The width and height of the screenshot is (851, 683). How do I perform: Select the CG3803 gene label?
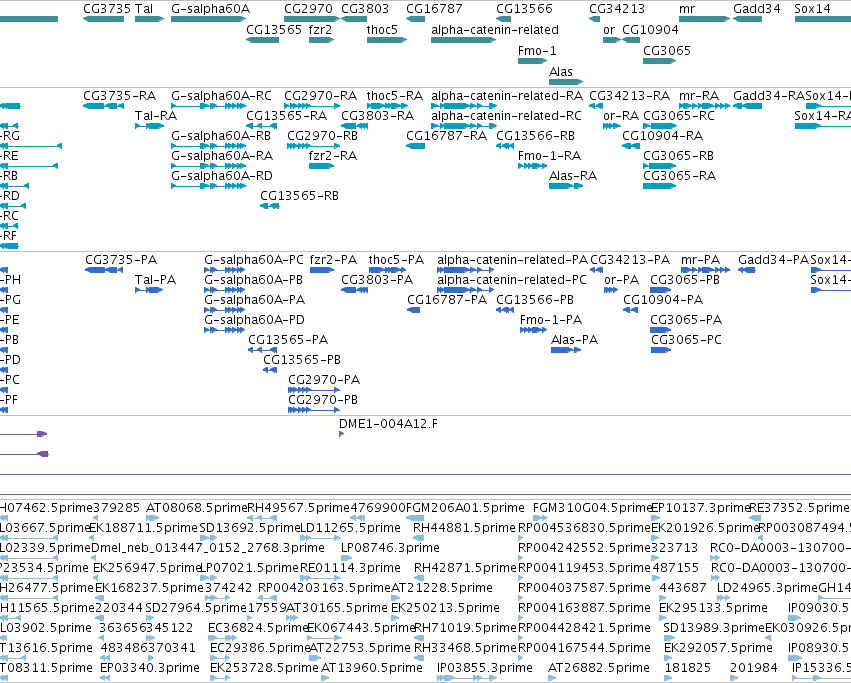coord(365,9)
